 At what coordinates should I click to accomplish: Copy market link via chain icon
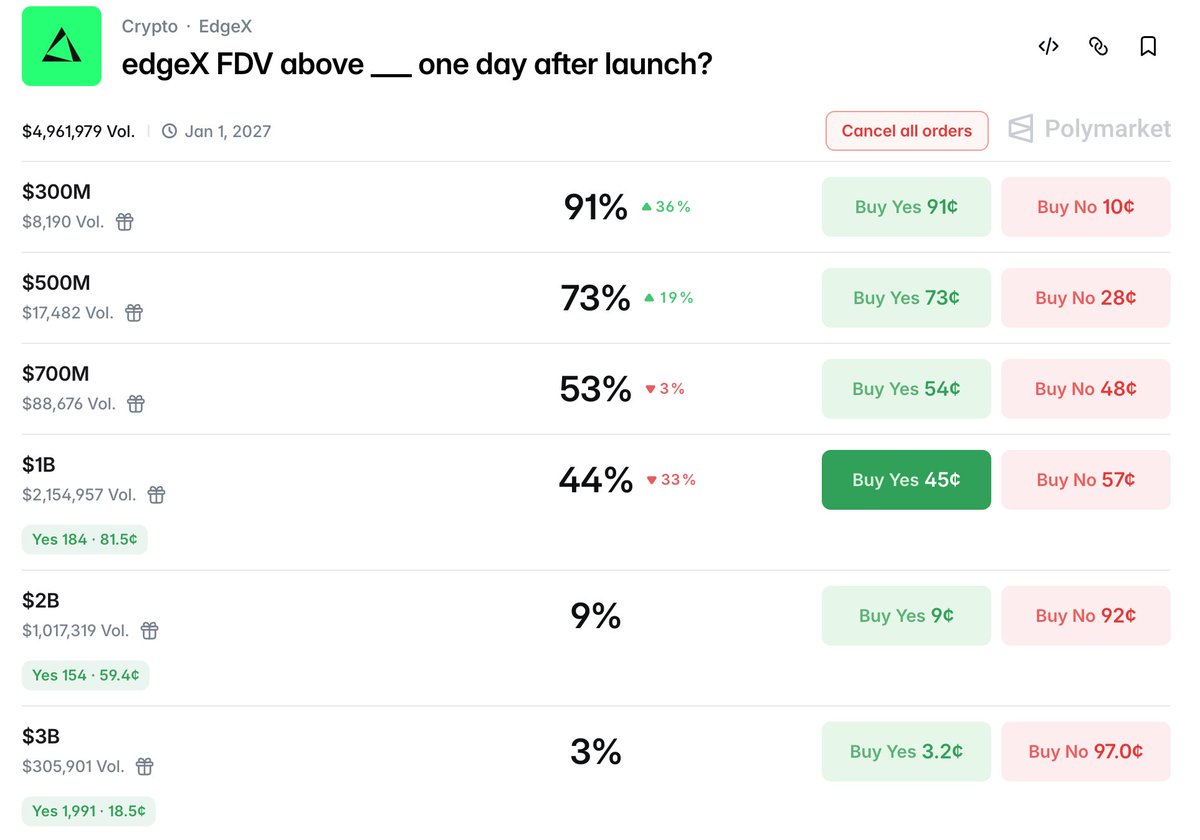coord(1098,46)
